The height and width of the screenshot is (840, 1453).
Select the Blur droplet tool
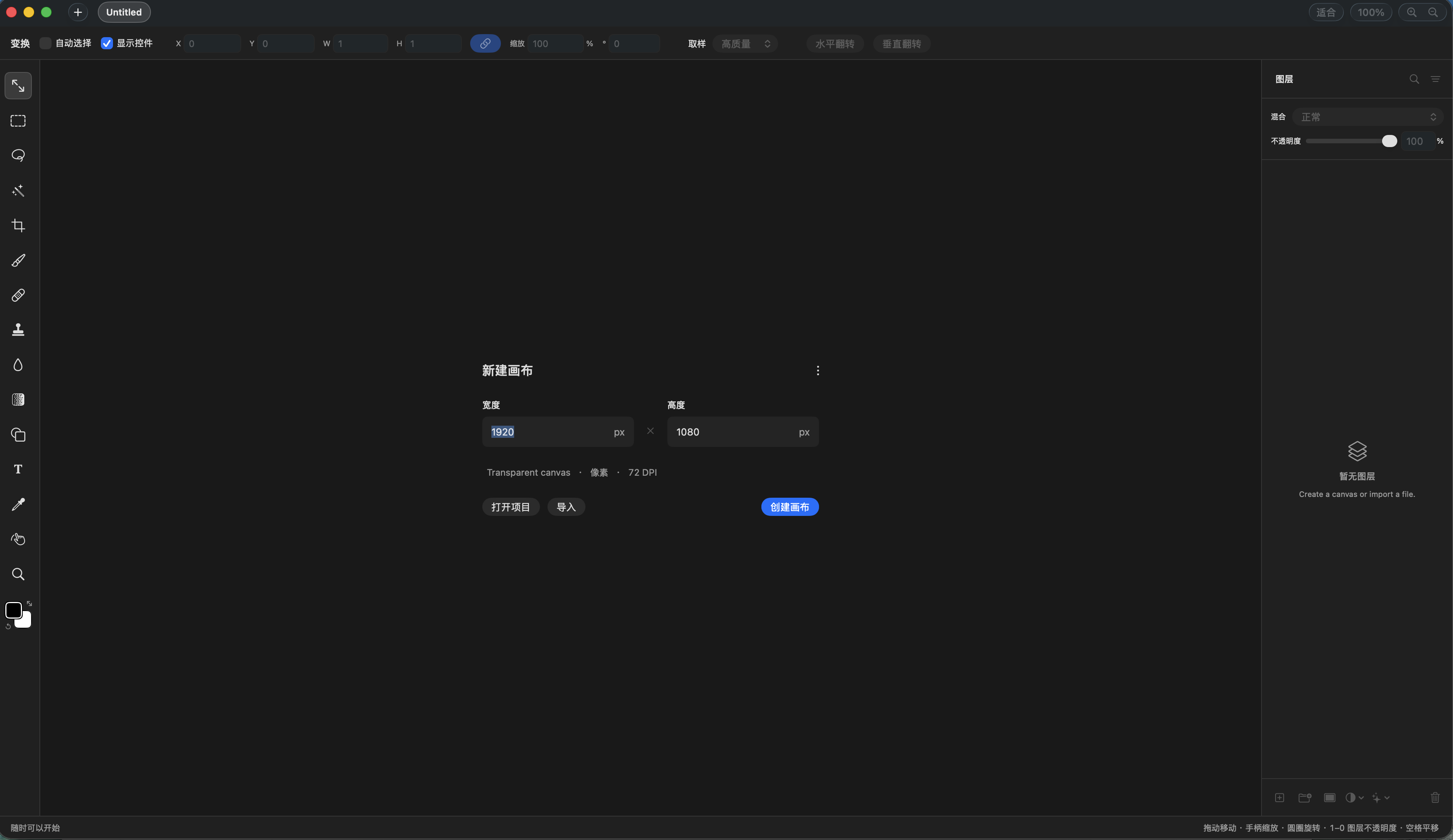(18, 365)
